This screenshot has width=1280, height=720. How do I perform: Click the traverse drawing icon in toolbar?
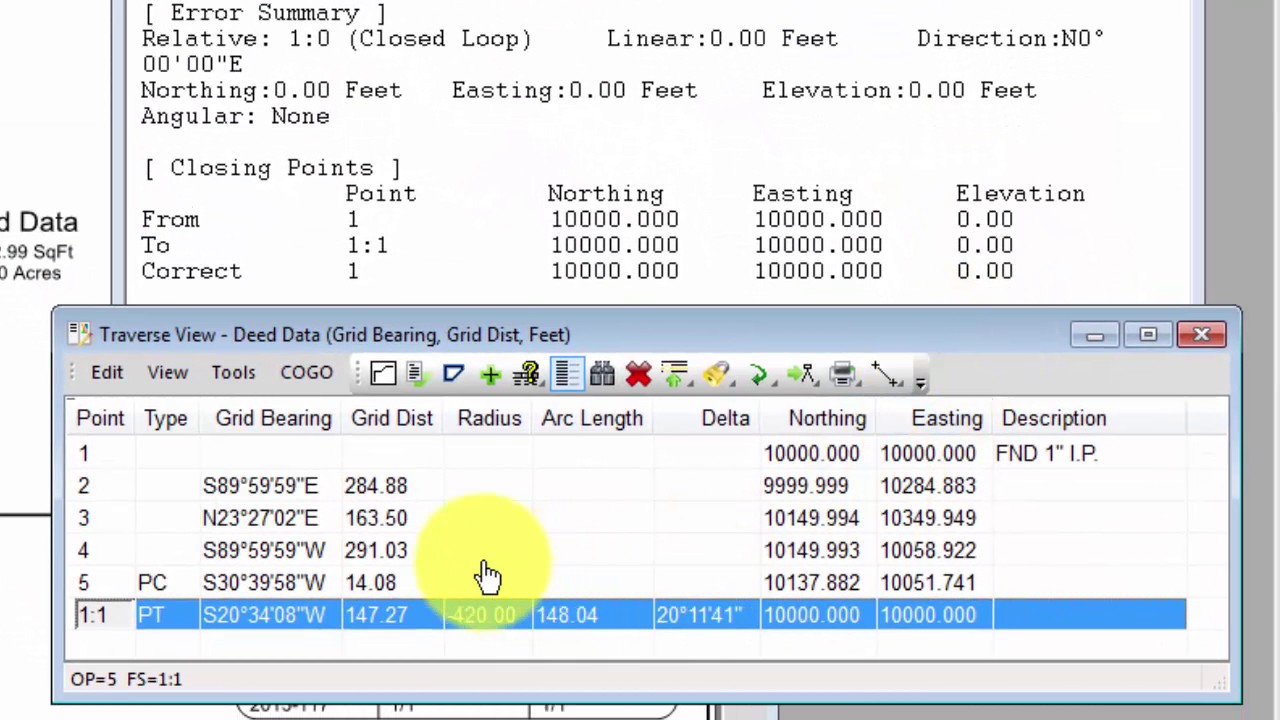tap(383, 374)
